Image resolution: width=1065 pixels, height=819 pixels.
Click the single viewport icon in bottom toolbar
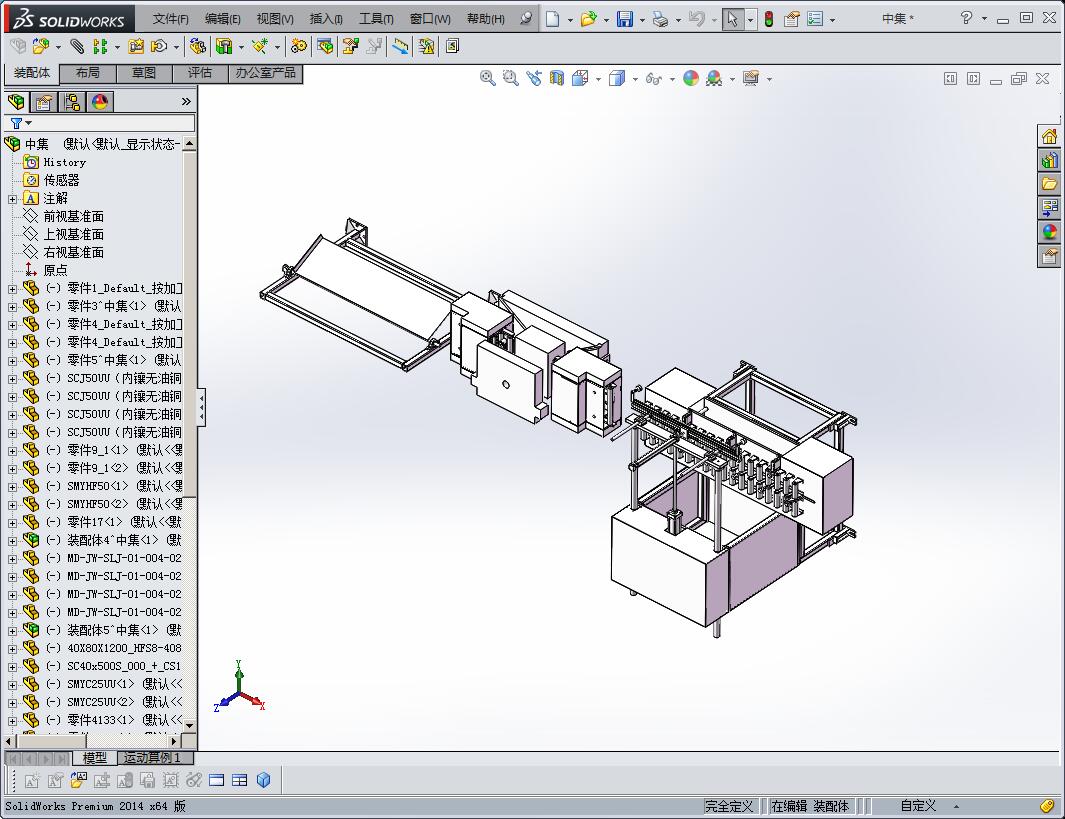217,780
